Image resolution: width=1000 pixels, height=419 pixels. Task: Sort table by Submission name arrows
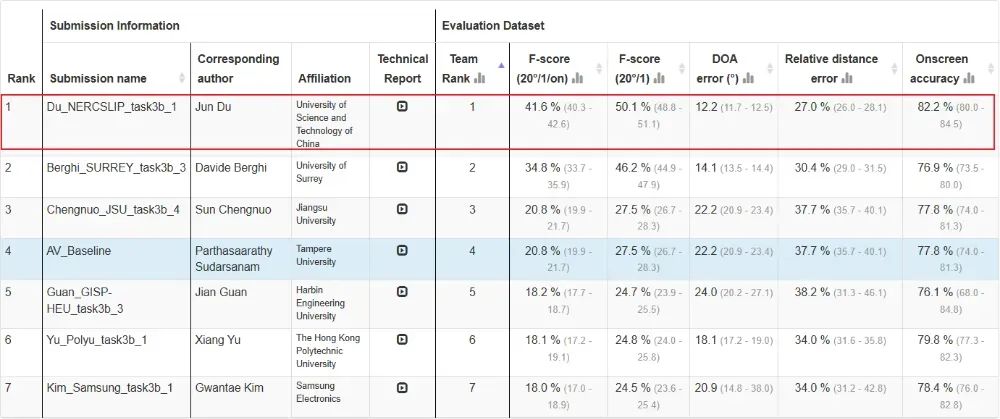point(182,78)
